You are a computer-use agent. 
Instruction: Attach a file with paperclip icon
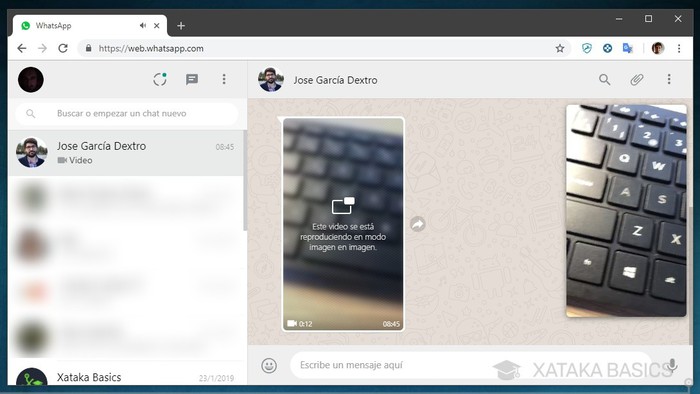click(x=637, y=79)
